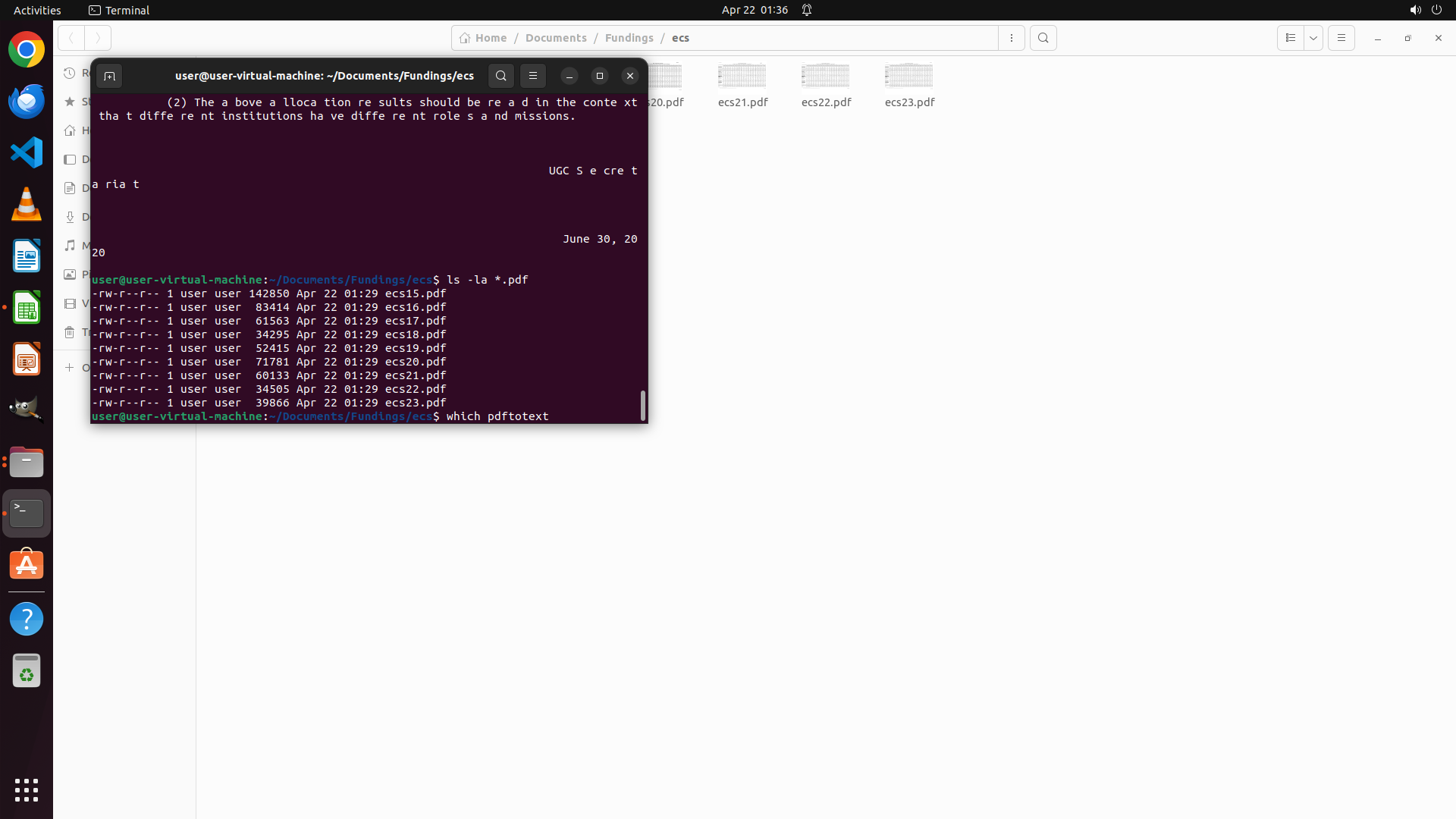Toggle notifications from the bell icon
Image resolution: width=1456 pixels, height=819 pixels.
pyautogui.click(x=807, y=10)
